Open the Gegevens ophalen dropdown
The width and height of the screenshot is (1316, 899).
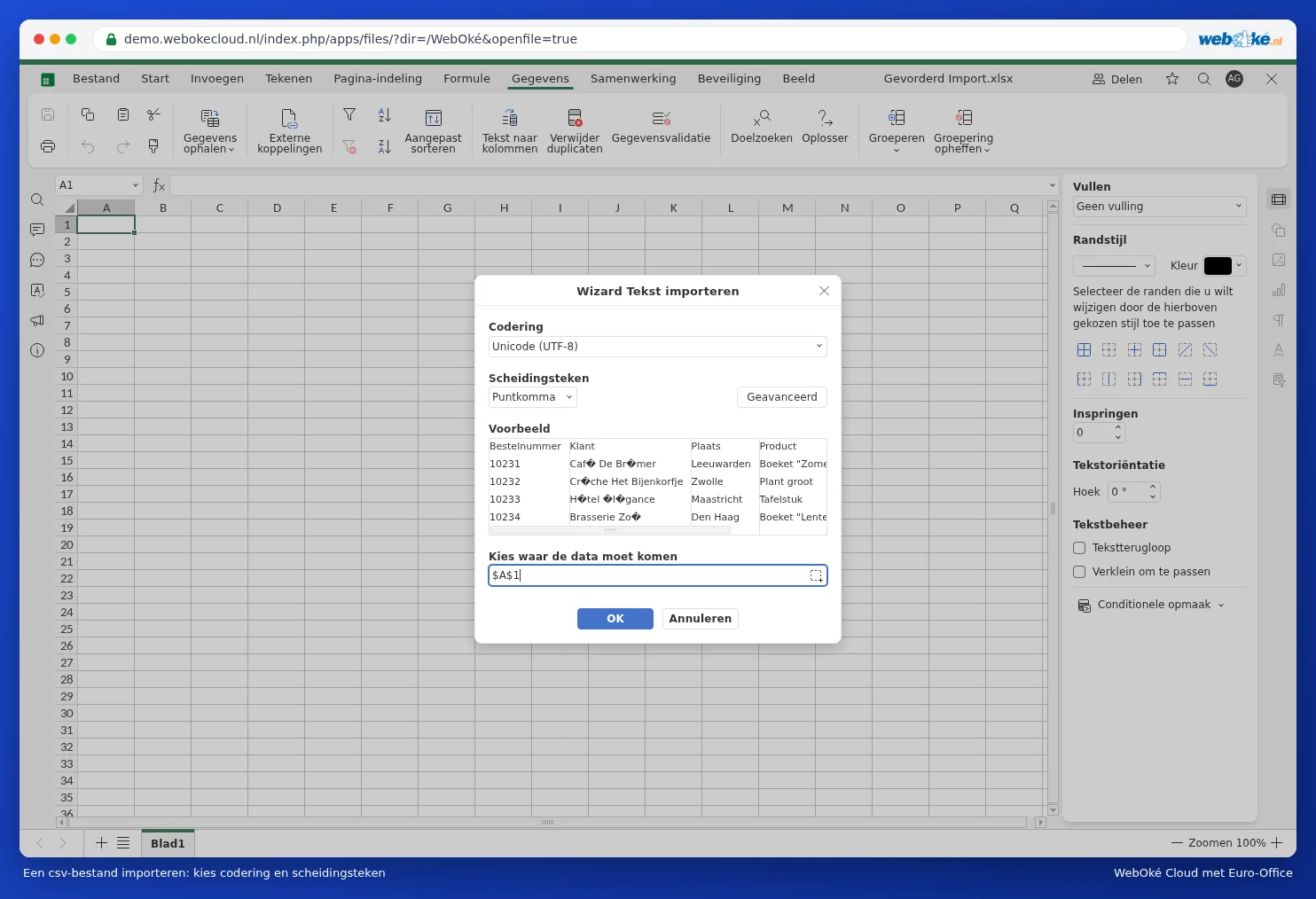coord(210,130)
